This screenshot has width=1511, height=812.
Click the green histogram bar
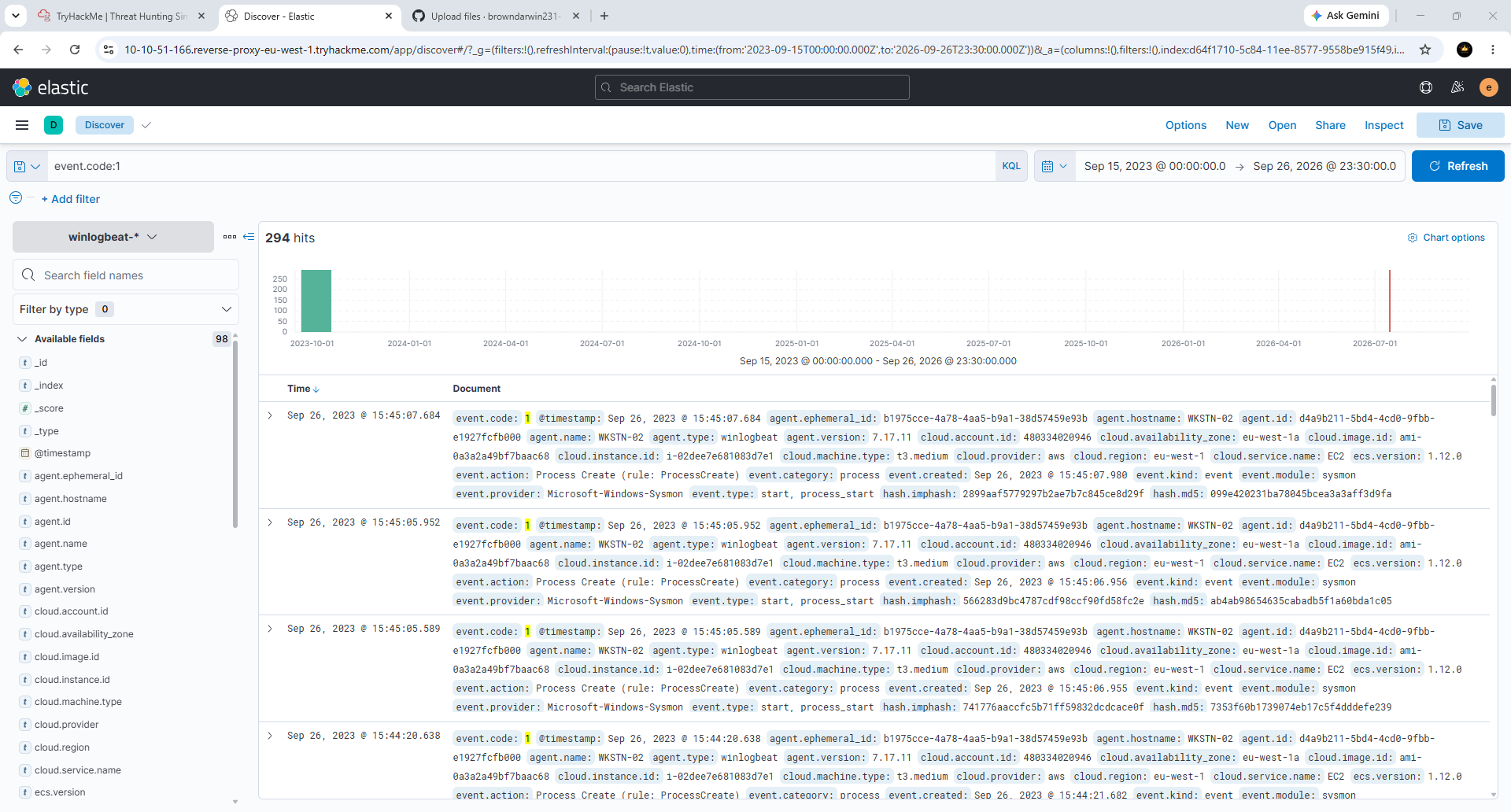point(316,301)
